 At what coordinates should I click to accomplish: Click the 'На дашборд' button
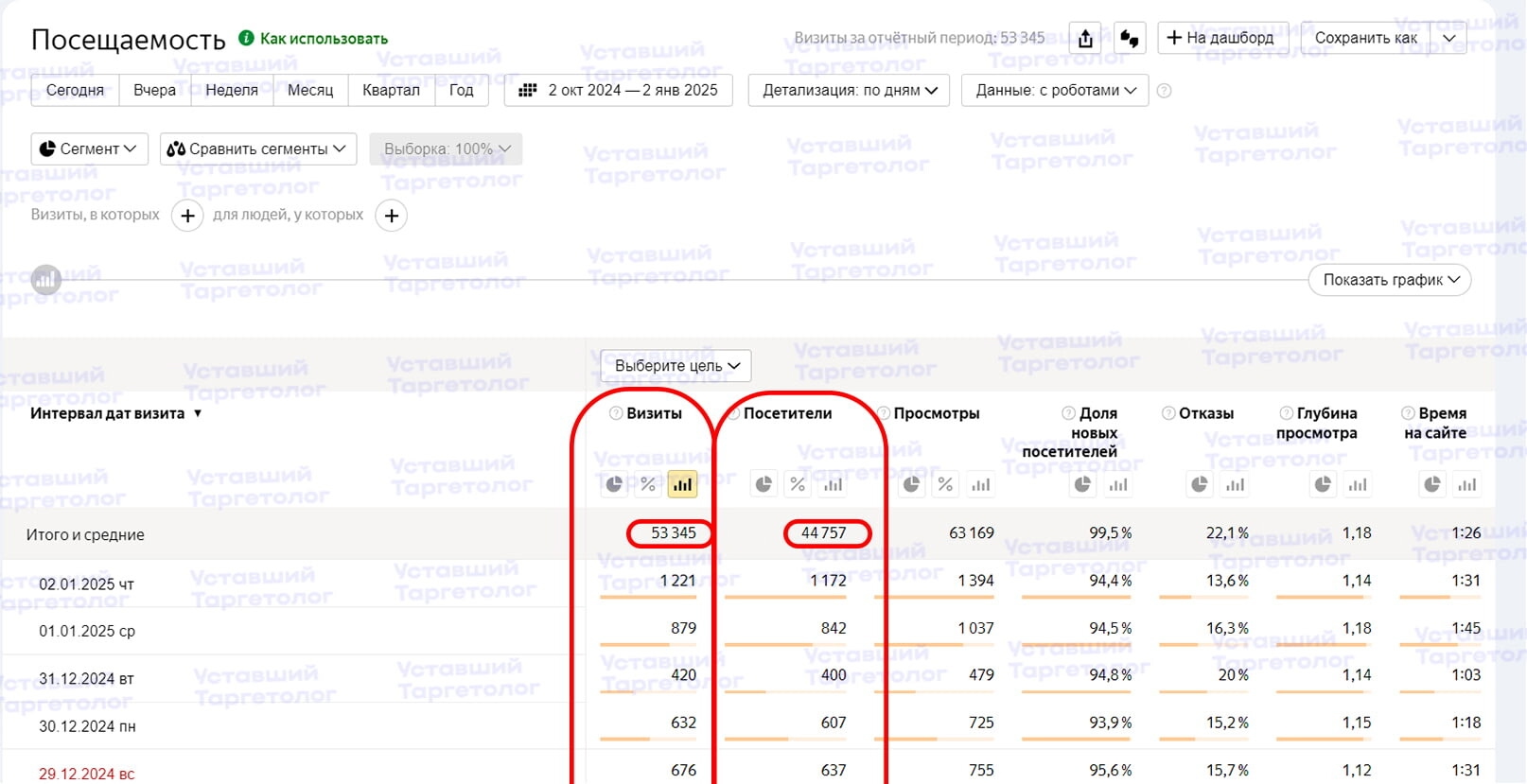1220,38
